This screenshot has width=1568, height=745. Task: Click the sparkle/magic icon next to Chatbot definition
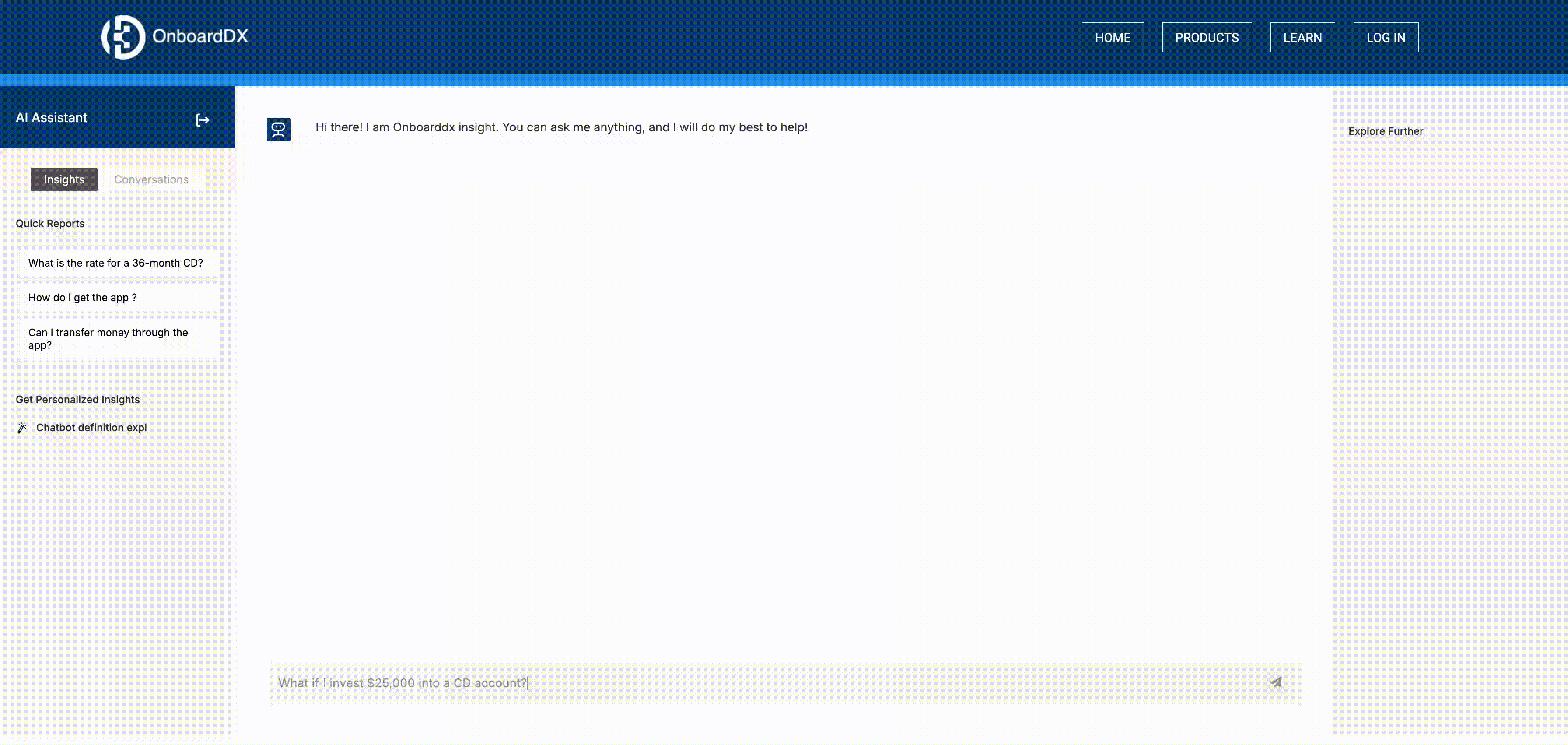[x=22, y=428]
